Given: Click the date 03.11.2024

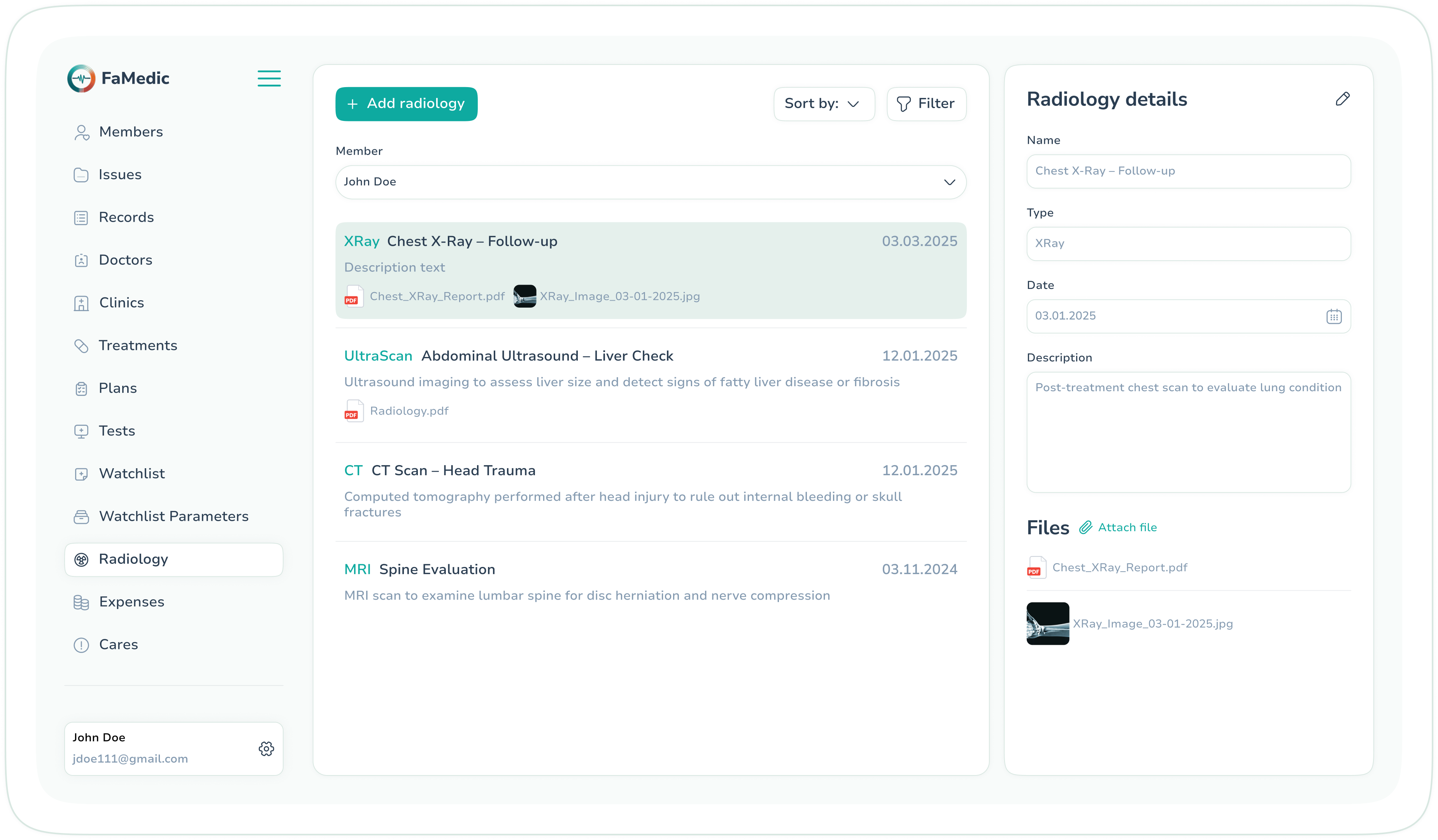Looking at the screenshot, I should tap(919, 569).
